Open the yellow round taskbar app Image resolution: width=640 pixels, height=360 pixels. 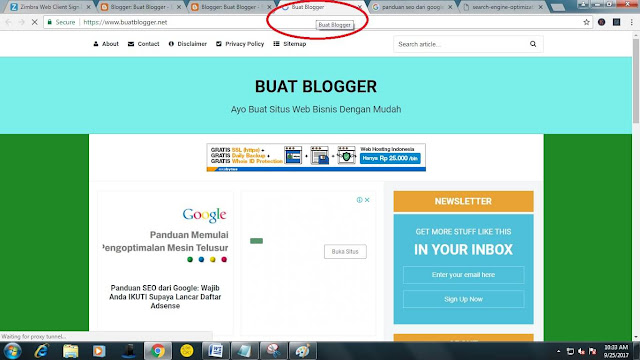tap(187, 351)
